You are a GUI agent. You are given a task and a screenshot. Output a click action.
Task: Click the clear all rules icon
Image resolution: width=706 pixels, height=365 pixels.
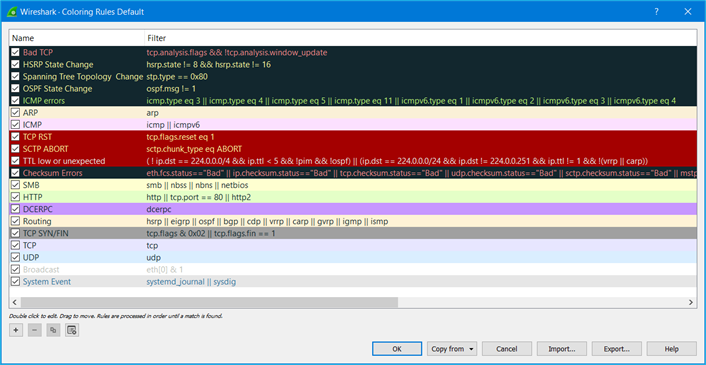click(72, 330)
